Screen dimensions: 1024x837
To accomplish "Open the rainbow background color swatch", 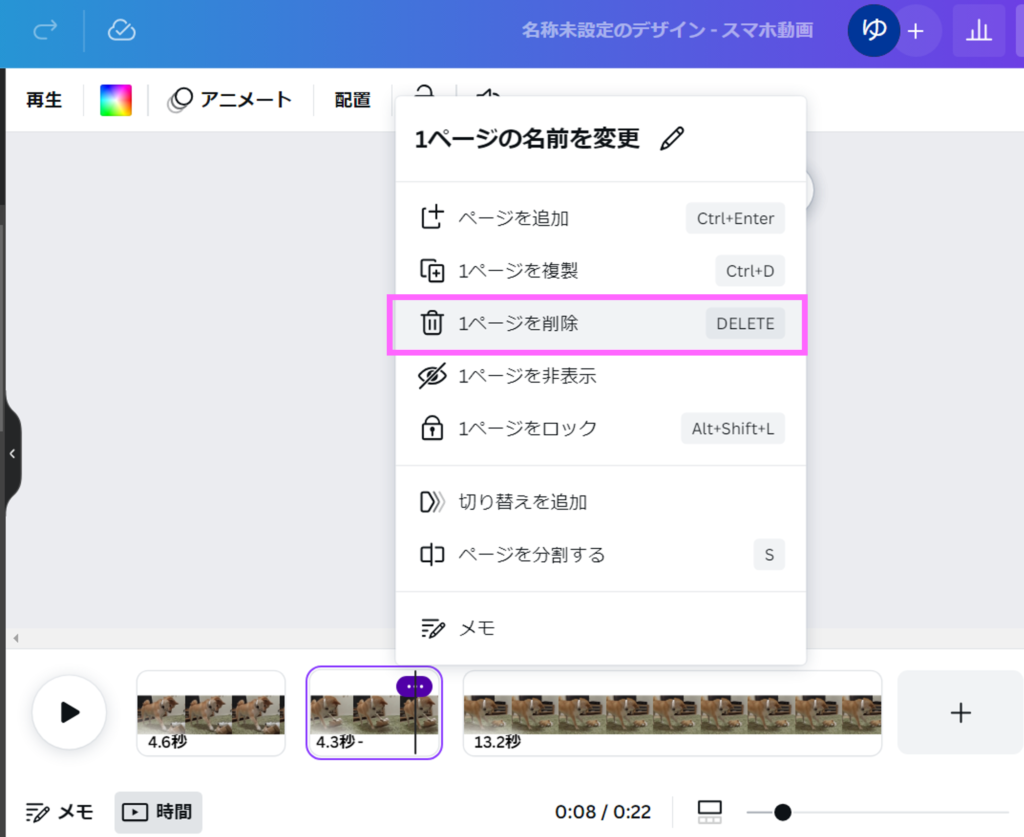I will coord(116,100).
